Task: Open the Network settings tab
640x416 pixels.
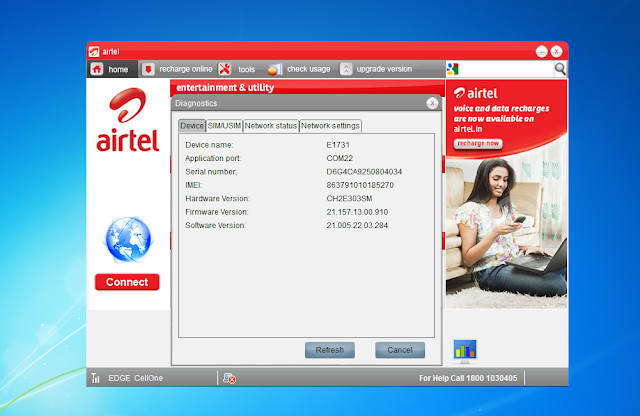Action: tap(330, 126)
